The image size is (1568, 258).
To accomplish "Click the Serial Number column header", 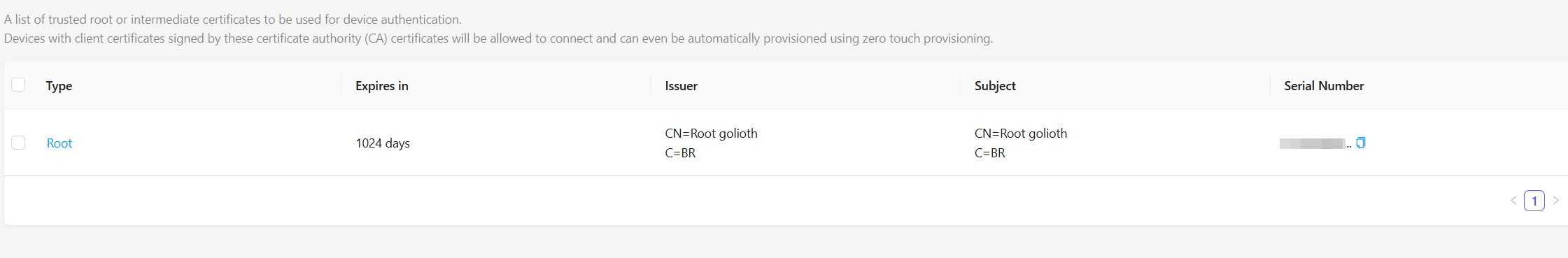I will click(1324, 86).
